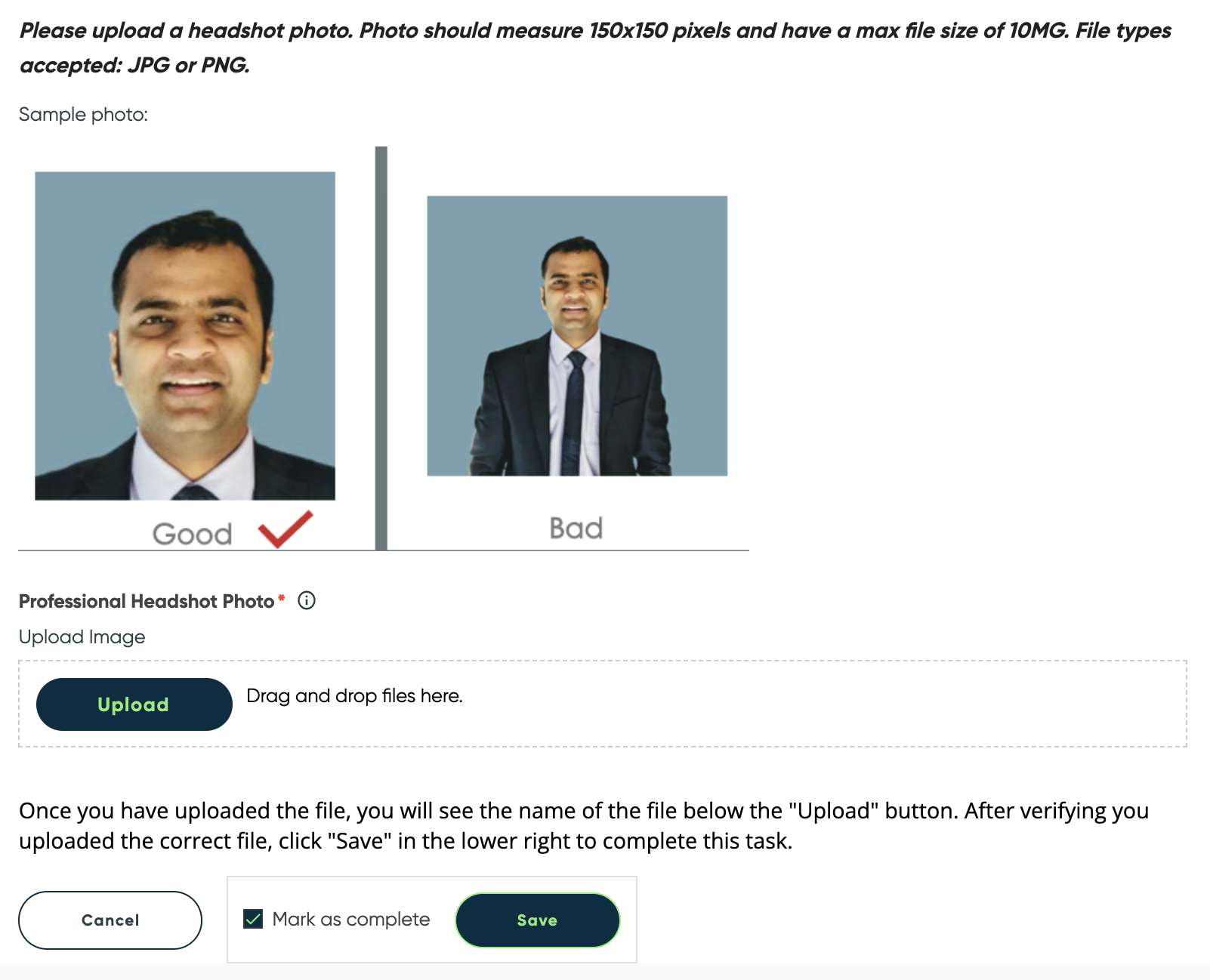Cancel the headshot upload task
This screenshot has height=980, width=1210.
(110, 920)
